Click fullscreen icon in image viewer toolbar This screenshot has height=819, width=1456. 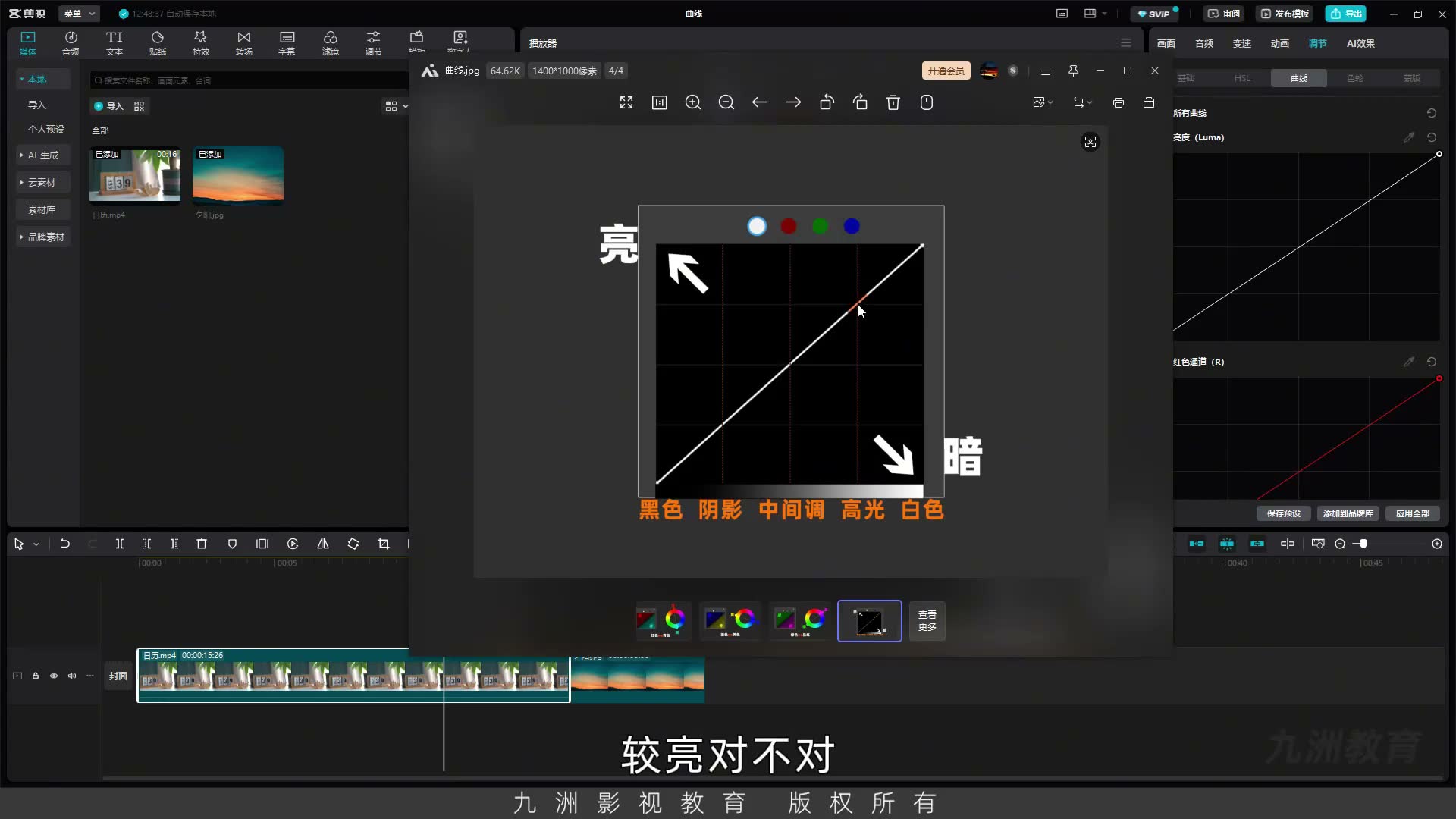(626, 102)
